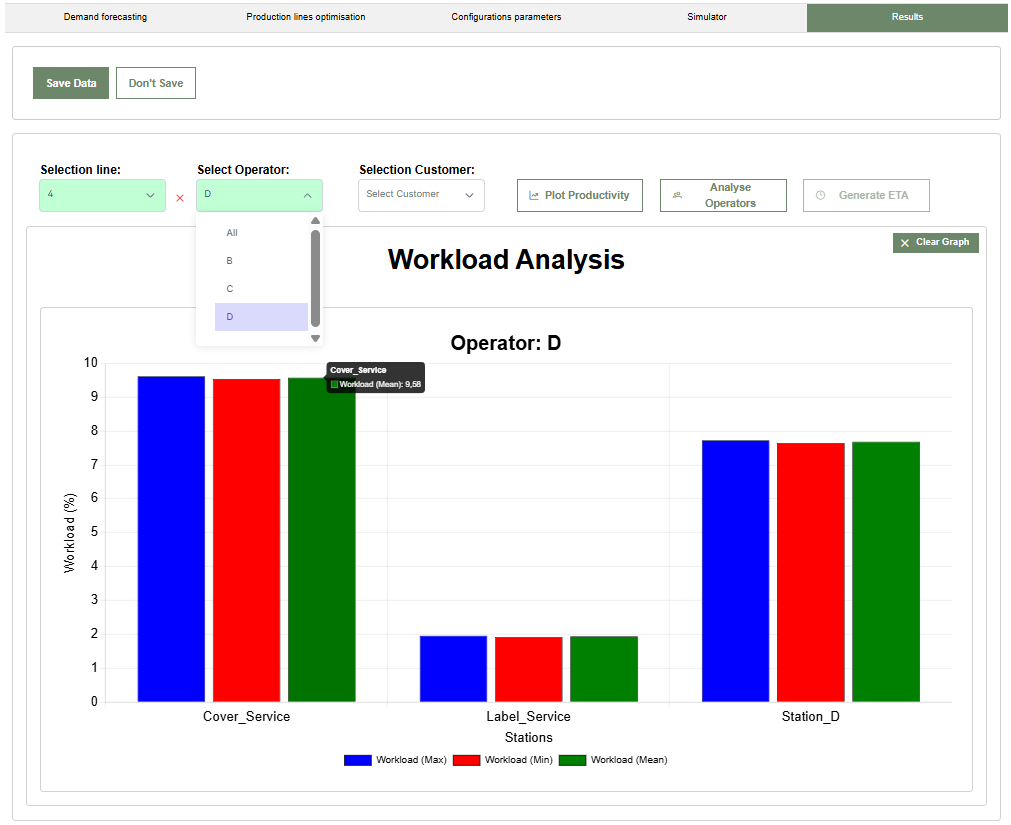
Task: Click the chart icon in Plot Productivity
Action: tap(534, 196)
